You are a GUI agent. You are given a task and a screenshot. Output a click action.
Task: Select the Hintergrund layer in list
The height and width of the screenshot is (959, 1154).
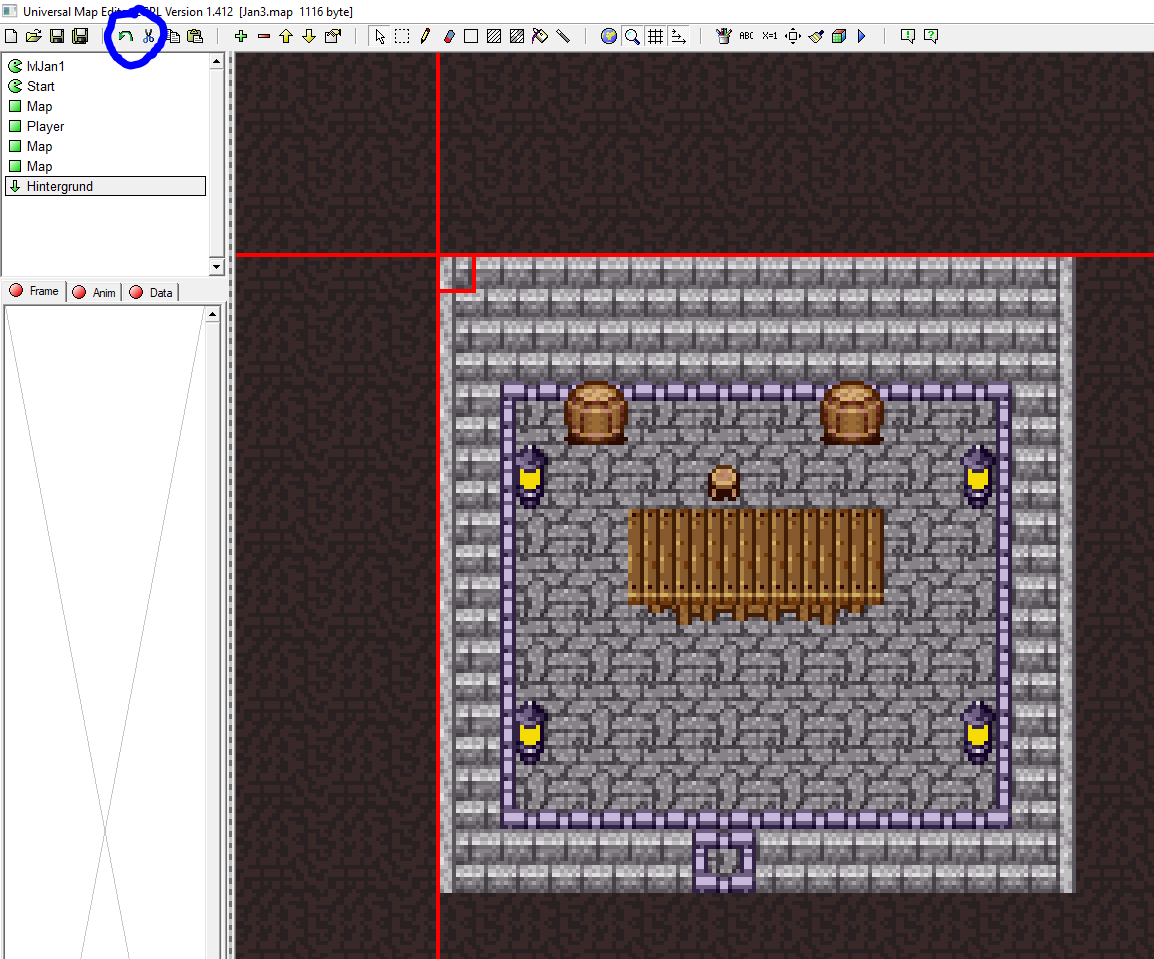click(x=60, y=186)
